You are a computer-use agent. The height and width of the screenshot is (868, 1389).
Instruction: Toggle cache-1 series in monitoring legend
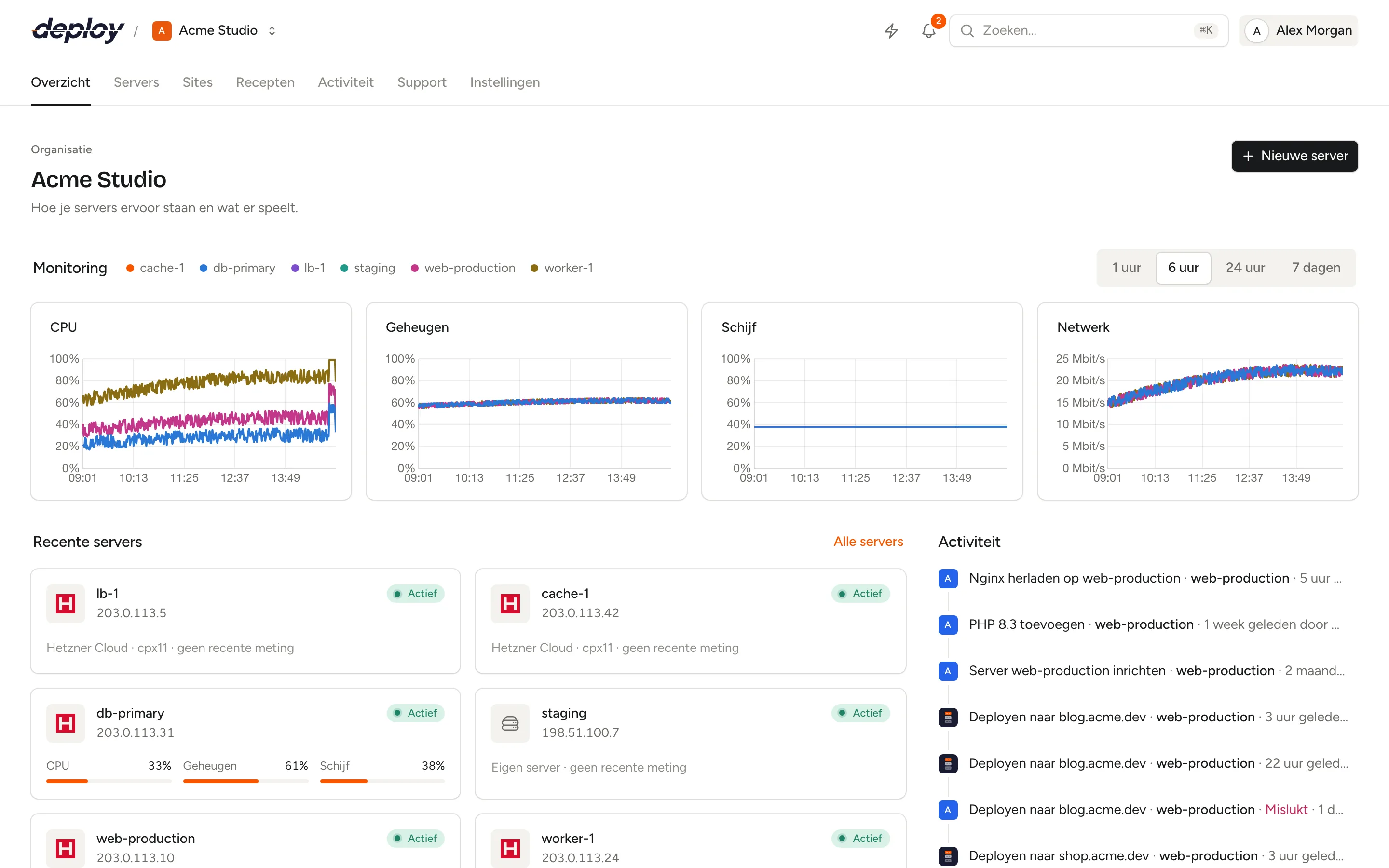155,268
